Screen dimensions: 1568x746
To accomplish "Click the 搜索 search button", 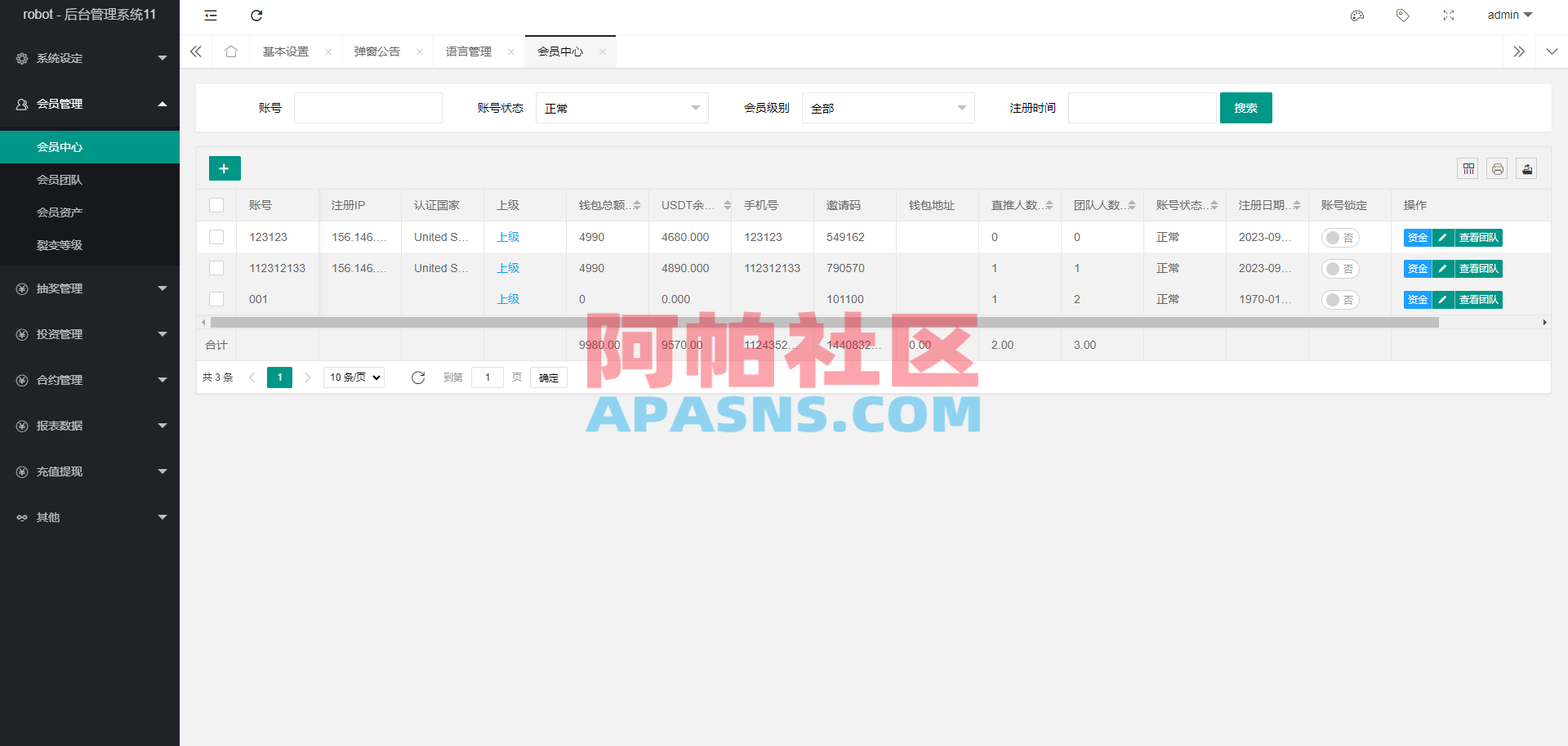I will click(1245, 107).
